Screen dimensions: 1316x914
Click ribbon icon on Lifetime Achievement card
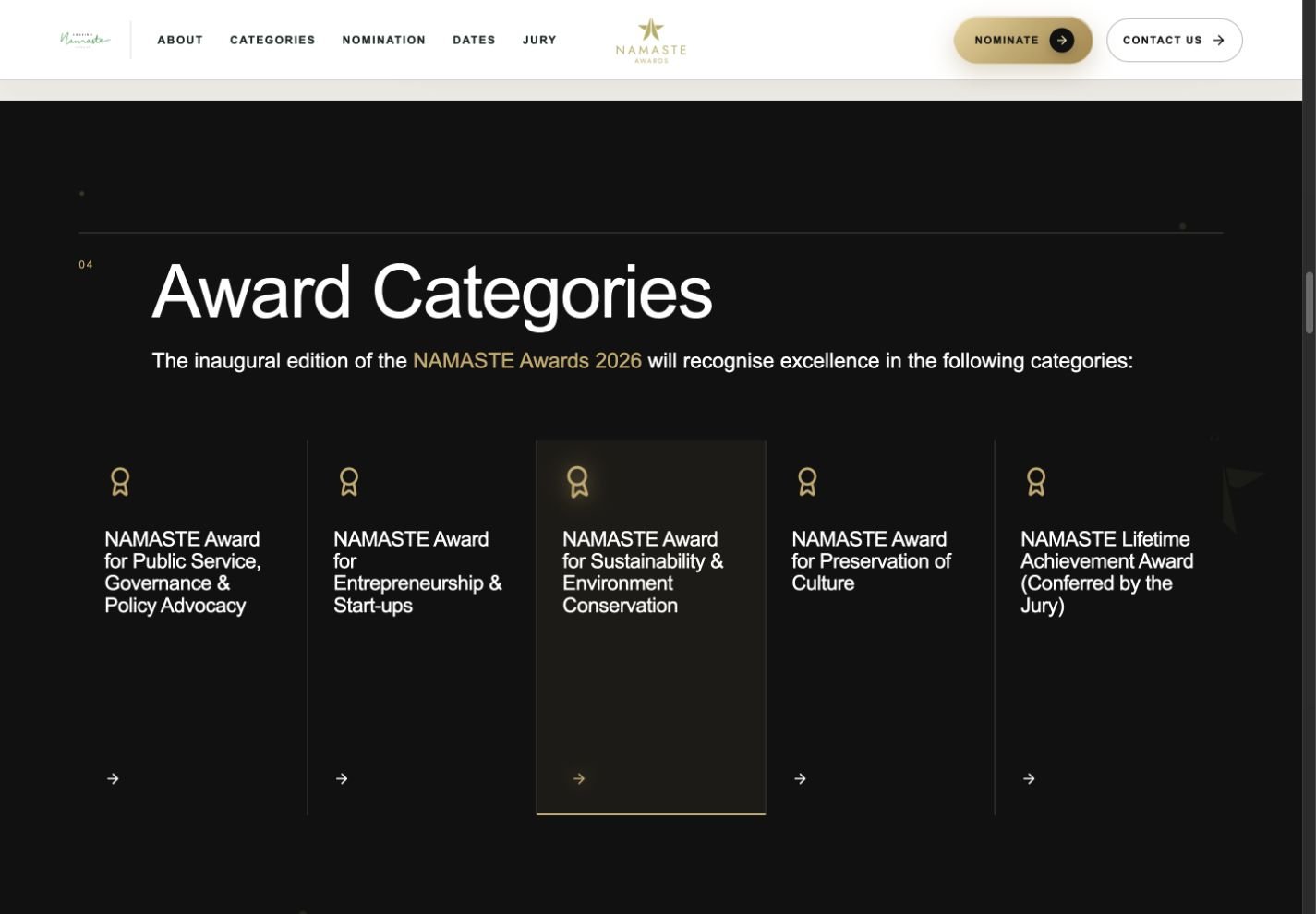coord(1036,482)
